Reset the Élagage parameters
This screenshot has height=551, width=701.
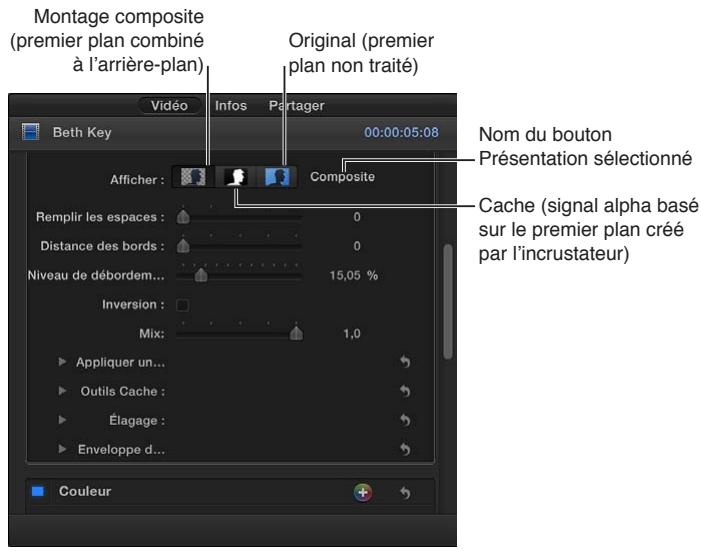click(405, 420)
